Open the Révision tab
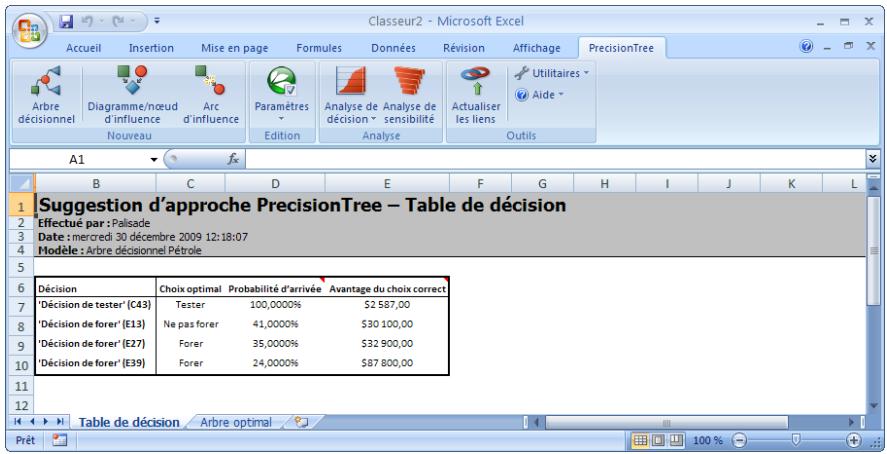This screenshot has height=454, width=887. [x=464, y=48]
